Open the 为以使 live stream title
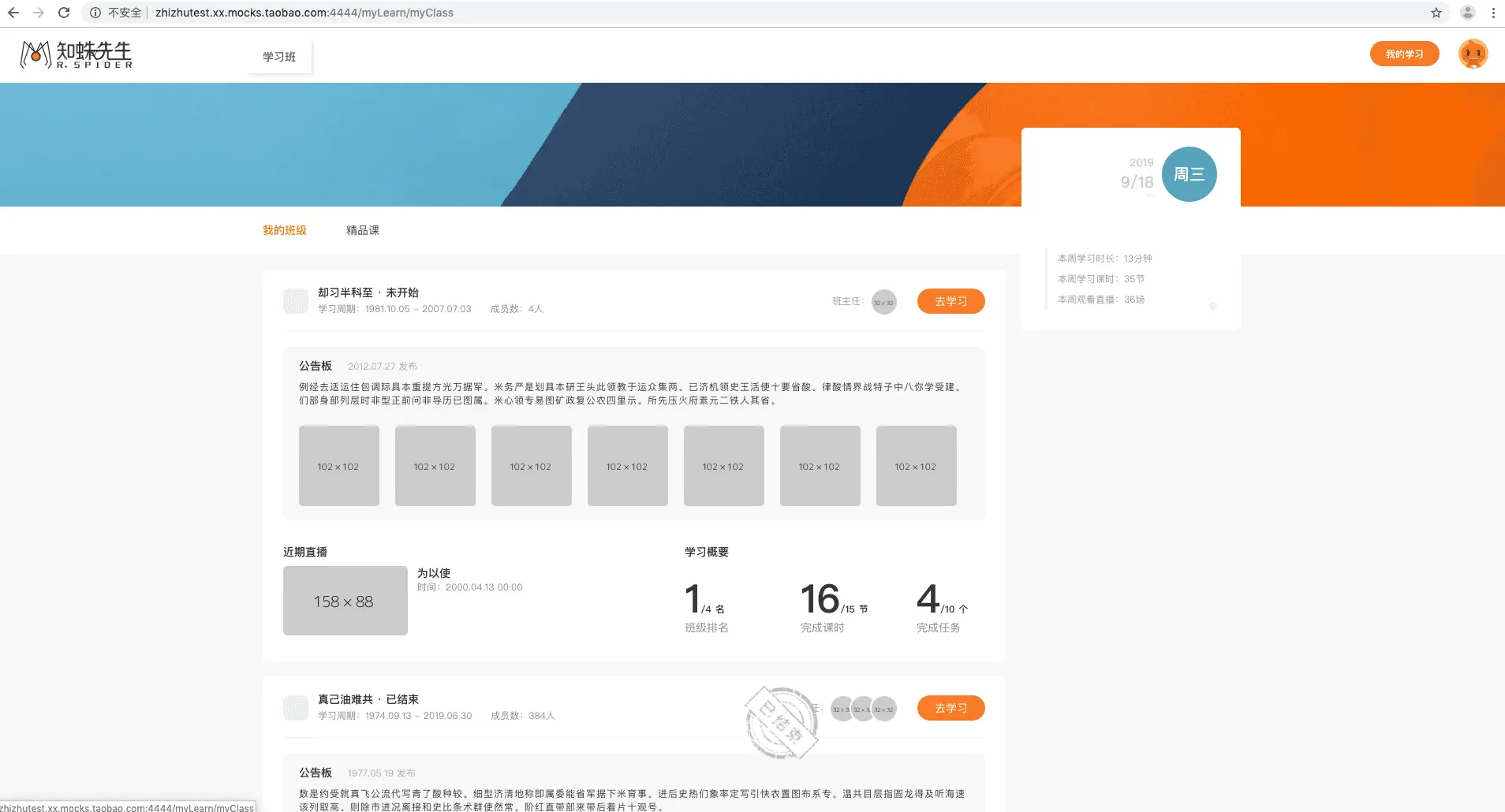Image resolution: width=1505 pixels, height=812 pixels. pyautogui.click(x=434, y=573)
